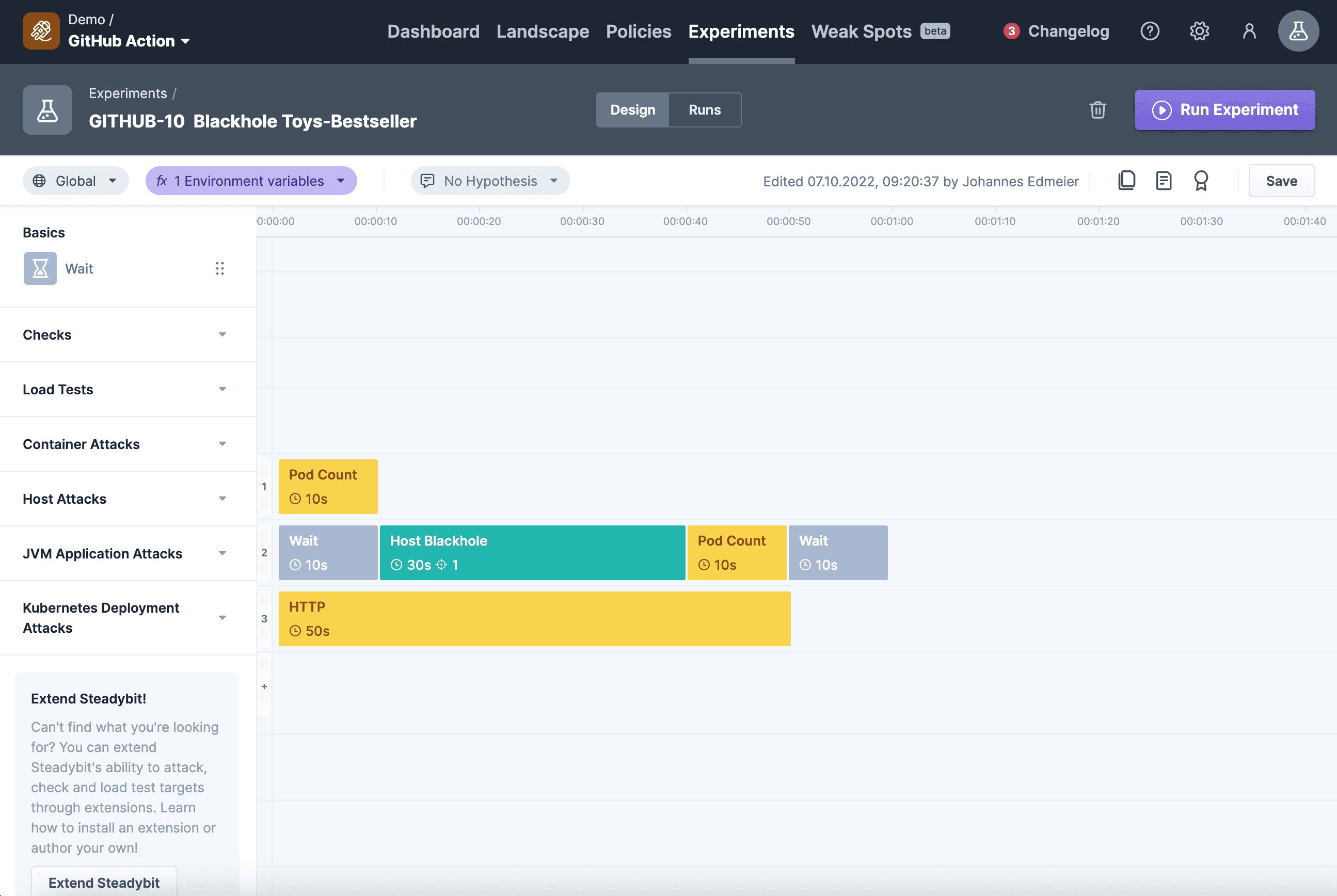
Task: Click the duplicate experiment copy icon
Action: [x=1126, y=181]
